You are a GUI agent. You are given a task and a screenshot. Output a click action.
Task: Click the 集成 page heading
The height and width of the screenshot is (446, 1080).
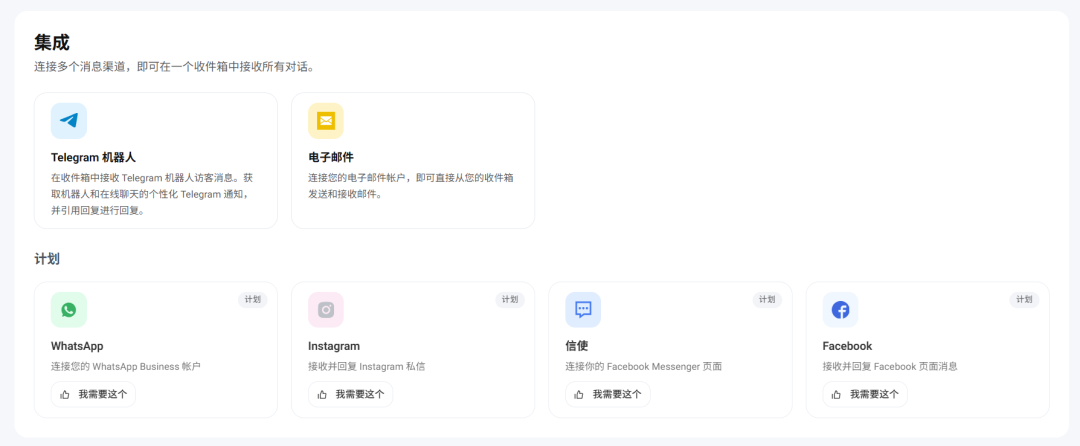52,43
